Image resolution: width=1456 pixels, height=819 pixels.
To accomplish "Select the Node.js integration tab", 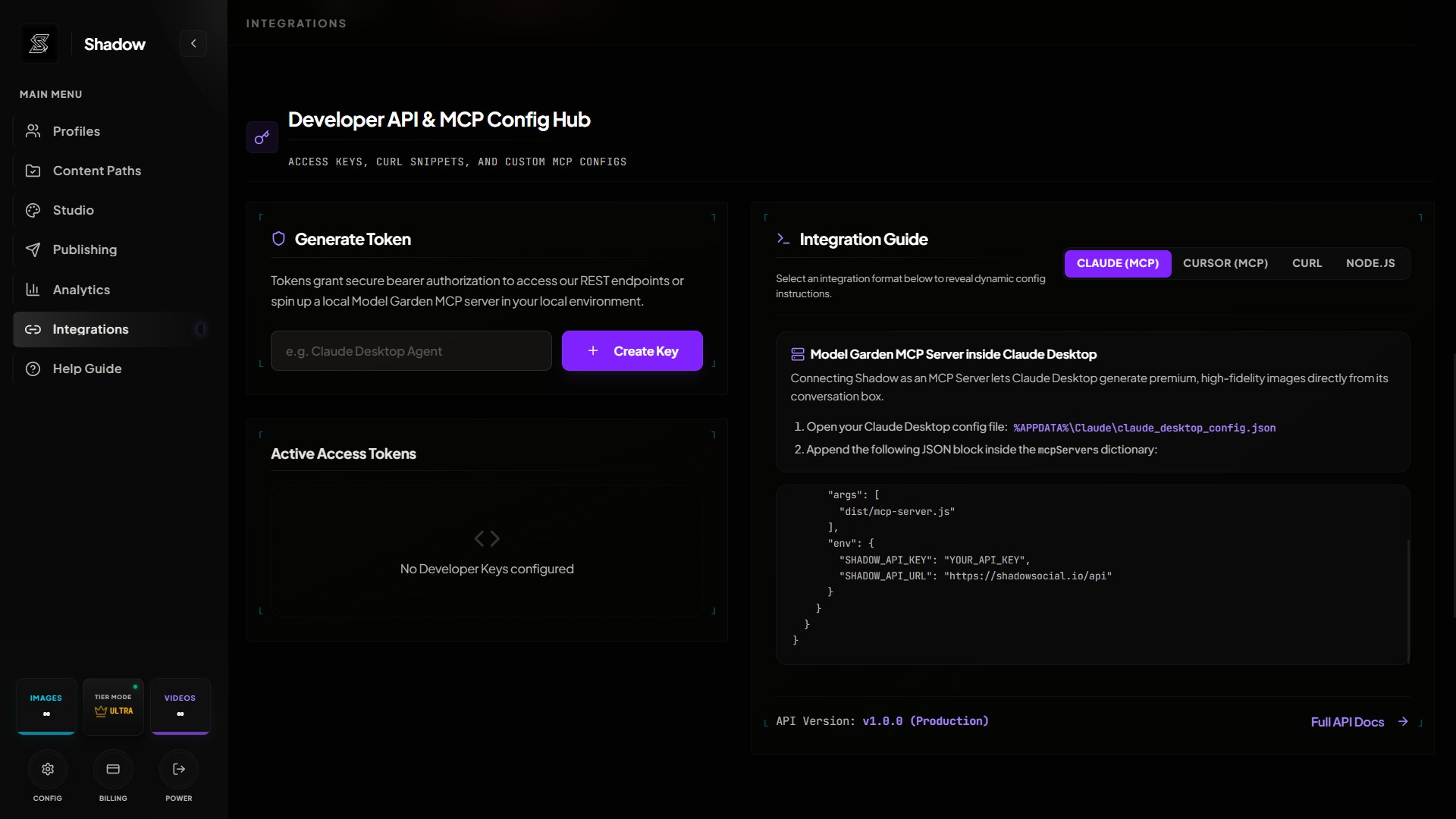I will 1370,263.
